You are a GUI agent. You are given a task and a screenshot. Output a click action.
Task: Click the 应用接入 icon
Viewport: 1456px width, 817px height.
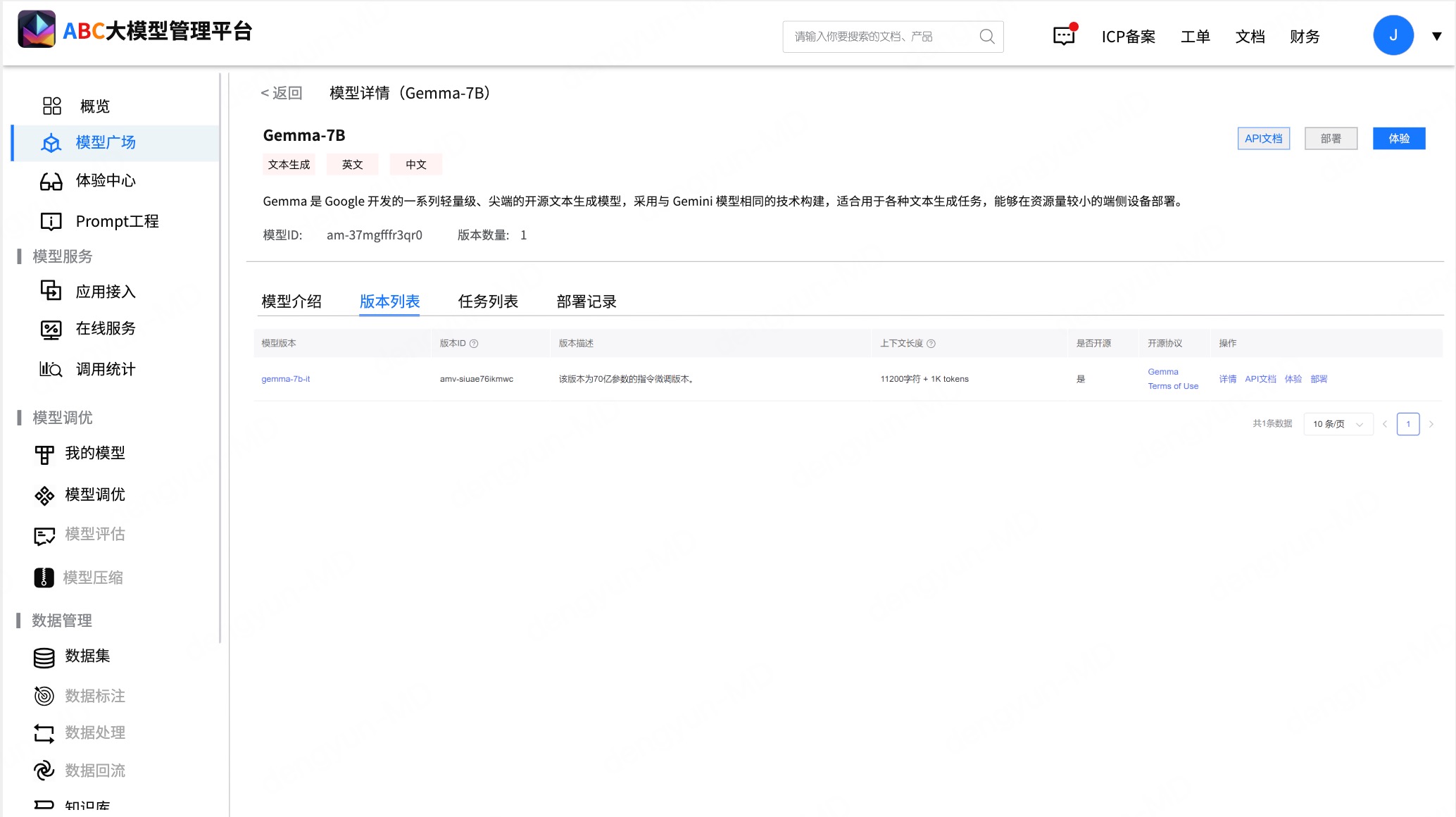click(51, 290)
